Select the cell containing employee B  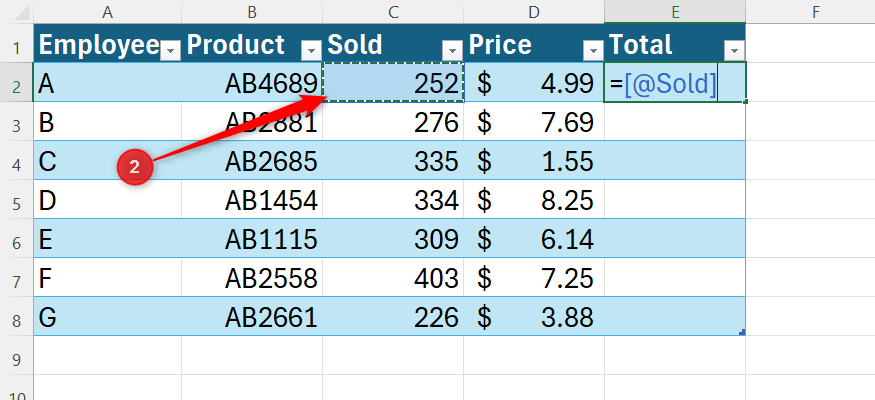coord(108,122)
